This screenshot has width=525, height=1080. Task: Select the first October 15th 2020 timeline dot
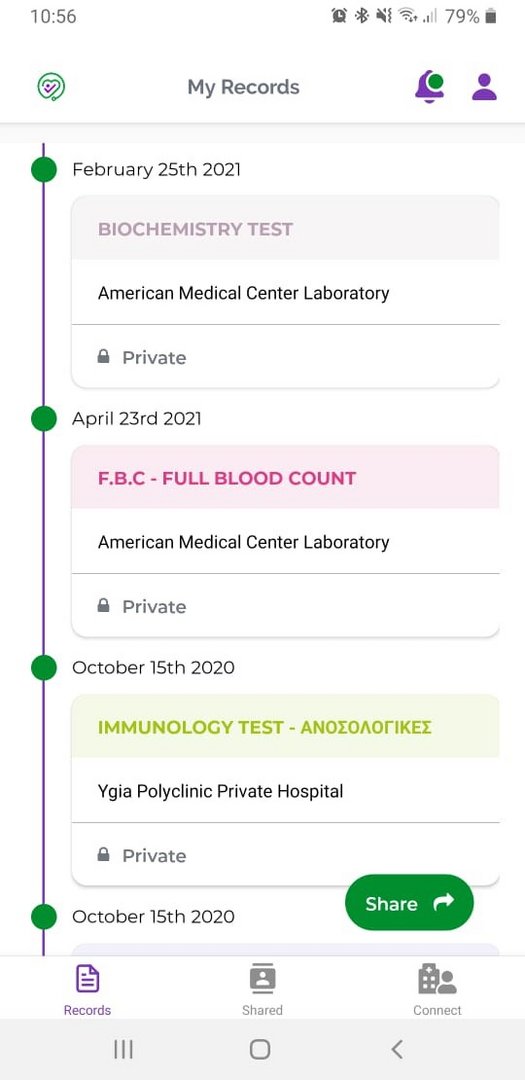[x=43, y=668]
